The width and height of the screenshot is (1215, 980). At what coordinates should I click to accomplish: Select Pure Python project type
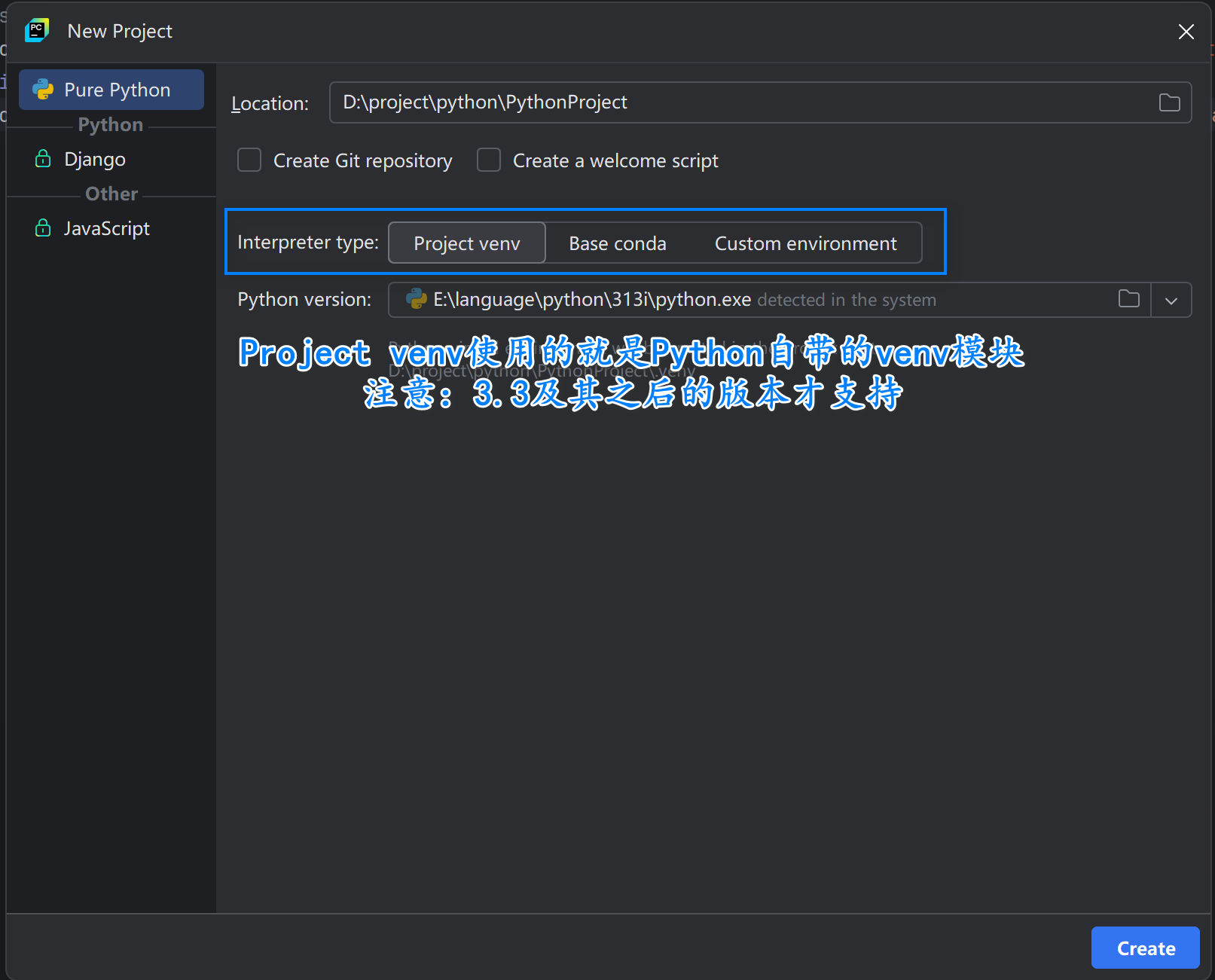coord(111,90)
